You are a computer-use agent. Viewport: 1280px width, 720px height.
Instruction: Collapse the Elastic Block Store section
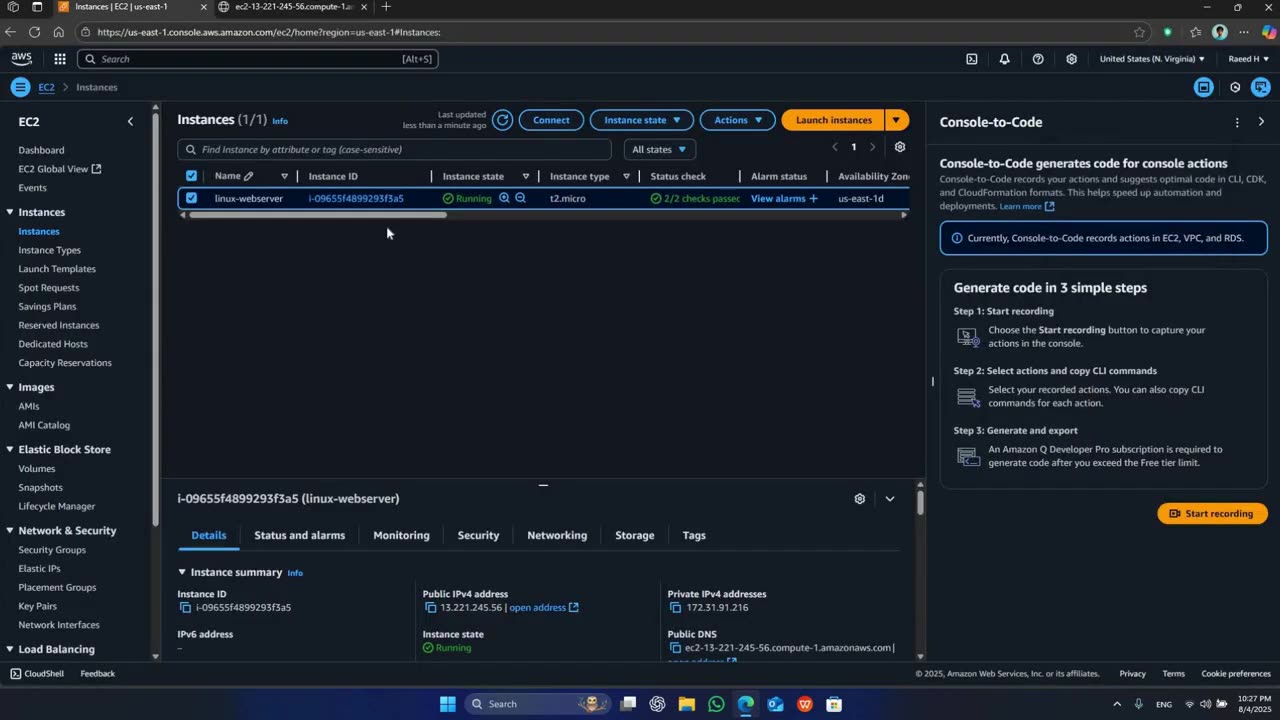(9, 450)
